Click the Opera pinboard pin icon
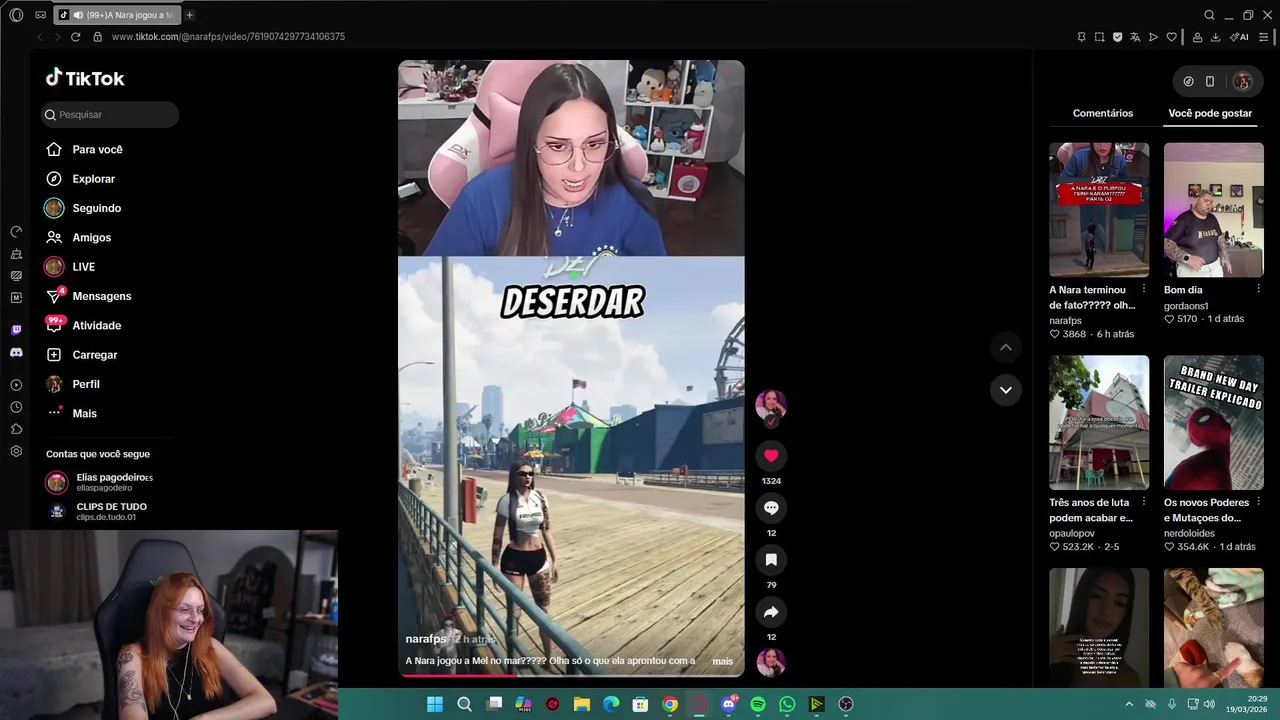This screenshot has width=1280, height=720. click(x=1081, y=37)
